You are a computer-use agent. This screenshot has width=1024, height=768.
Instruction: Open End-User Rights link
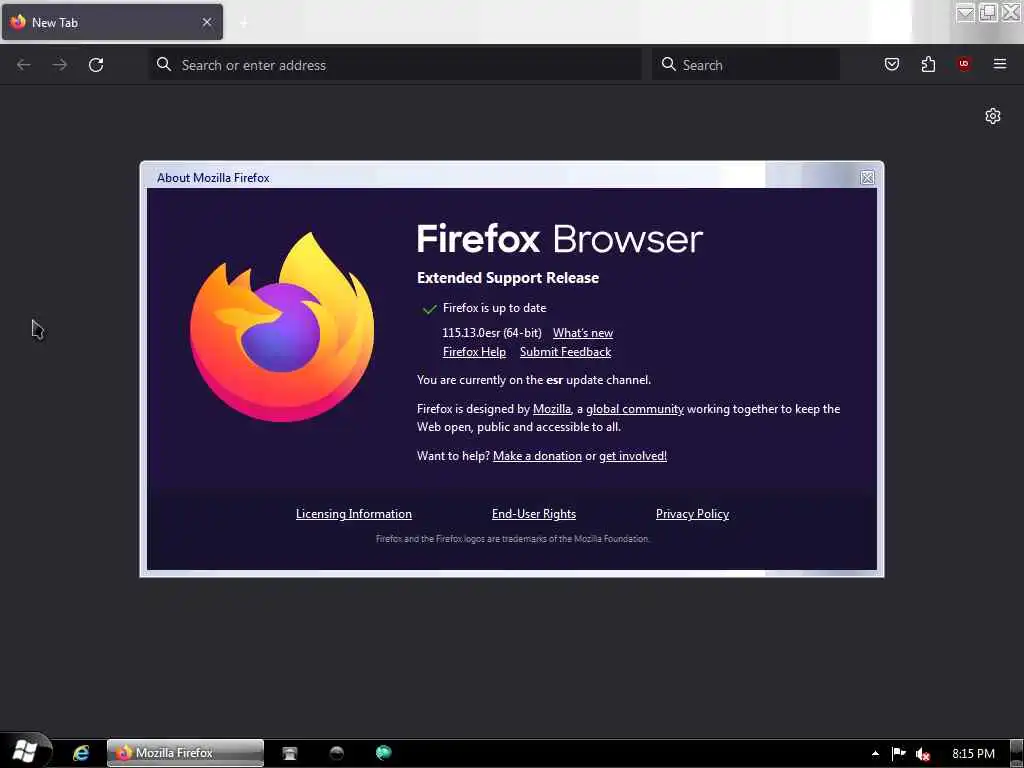[534, 514]
